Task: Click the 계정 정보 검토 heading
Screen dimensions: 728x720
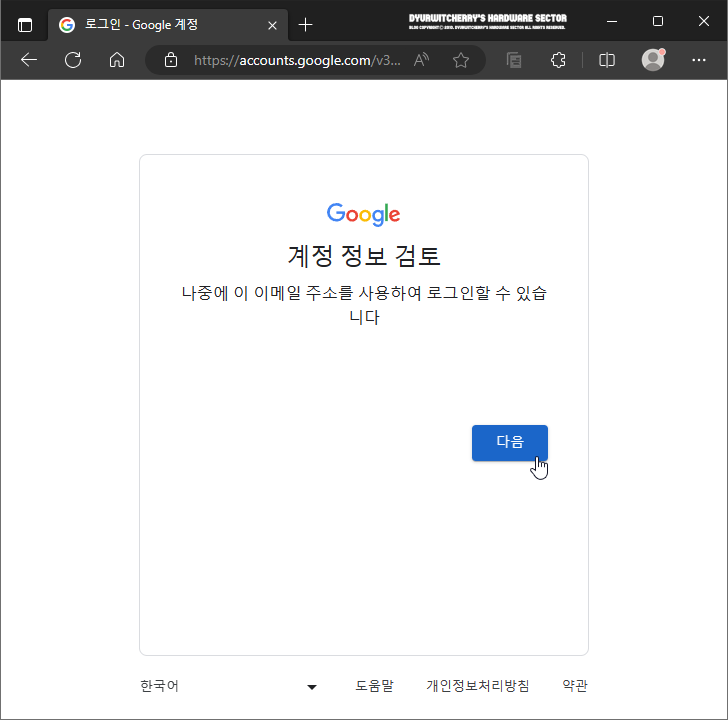Action: (364, 256)
